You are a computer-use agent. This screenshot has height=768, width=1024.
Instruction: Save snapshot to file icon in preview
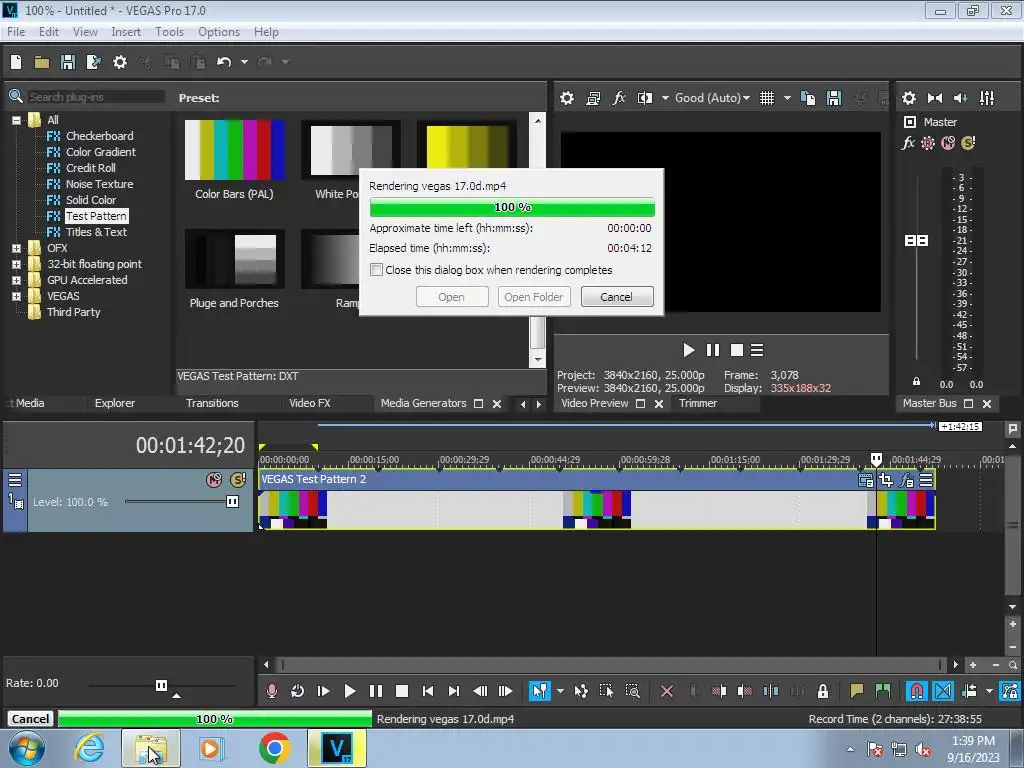[x=834, y=98]
